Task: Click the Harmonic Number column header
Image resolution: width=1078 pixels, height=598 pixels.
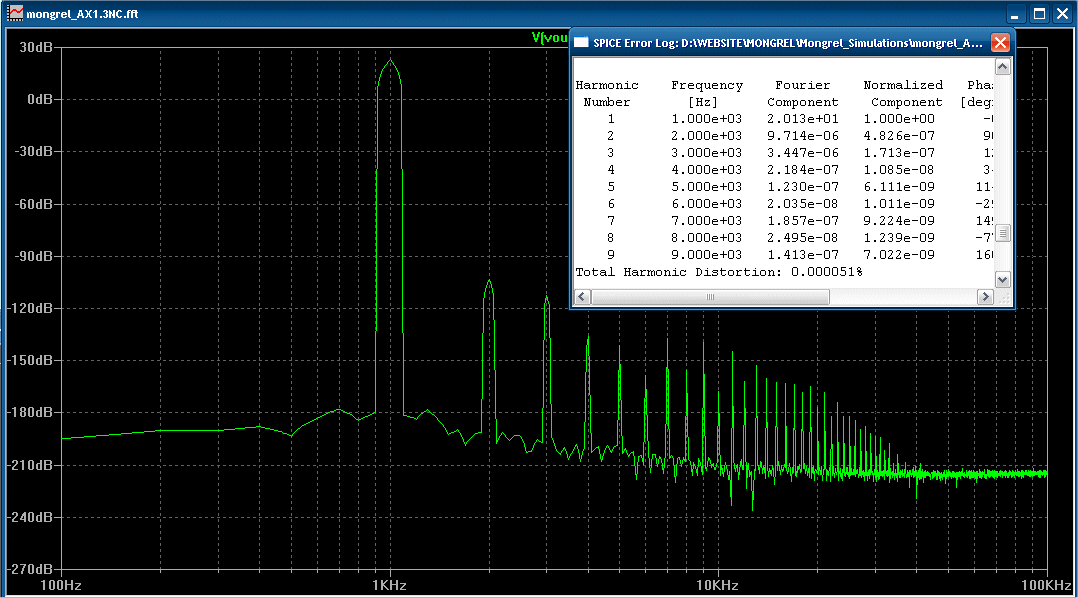Action: point(607,93)
